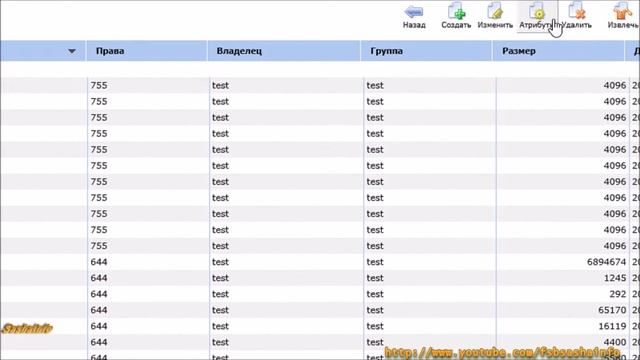Toggle sort arrow in first column header
The image size is (640, 360).
point(72,51)
